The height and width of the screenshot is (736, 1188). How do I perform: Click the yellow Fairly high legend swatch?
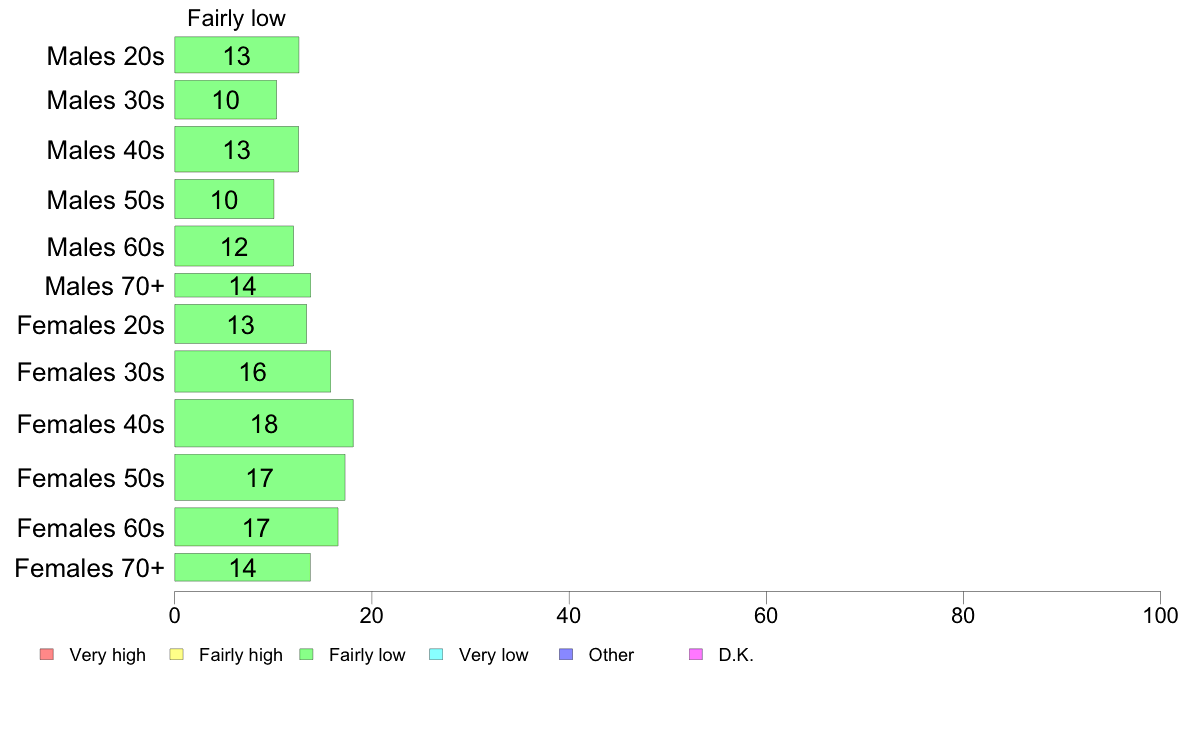[x=177, y=654]
